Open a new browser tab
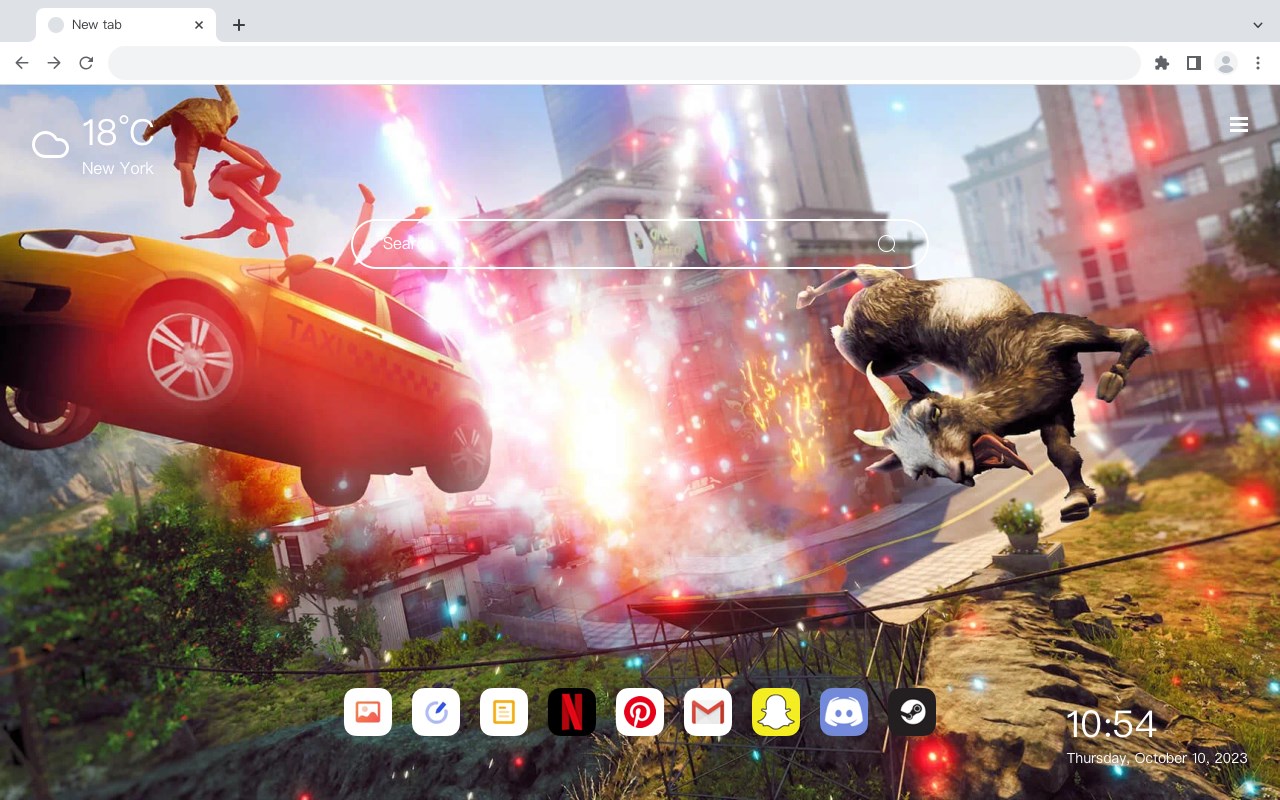 [x=238, y=24]
